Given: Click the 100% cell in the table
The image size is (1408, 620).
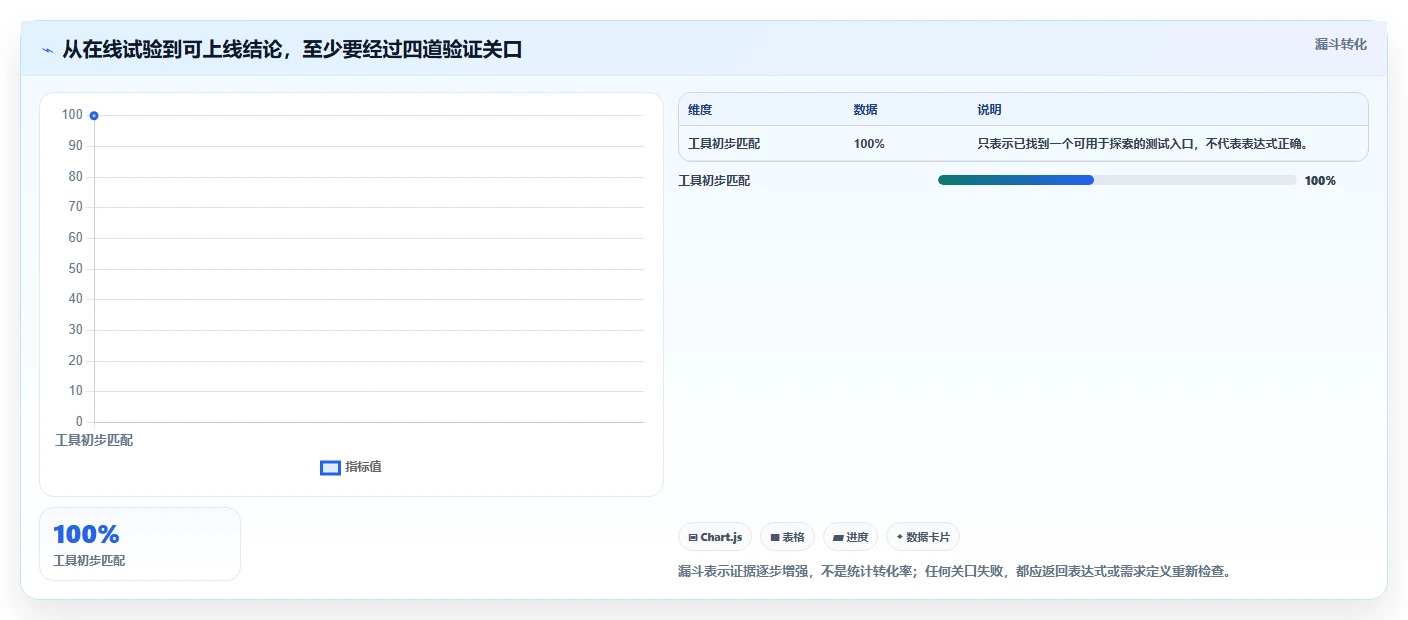Looking at the screenshot, I should point(869,144).
